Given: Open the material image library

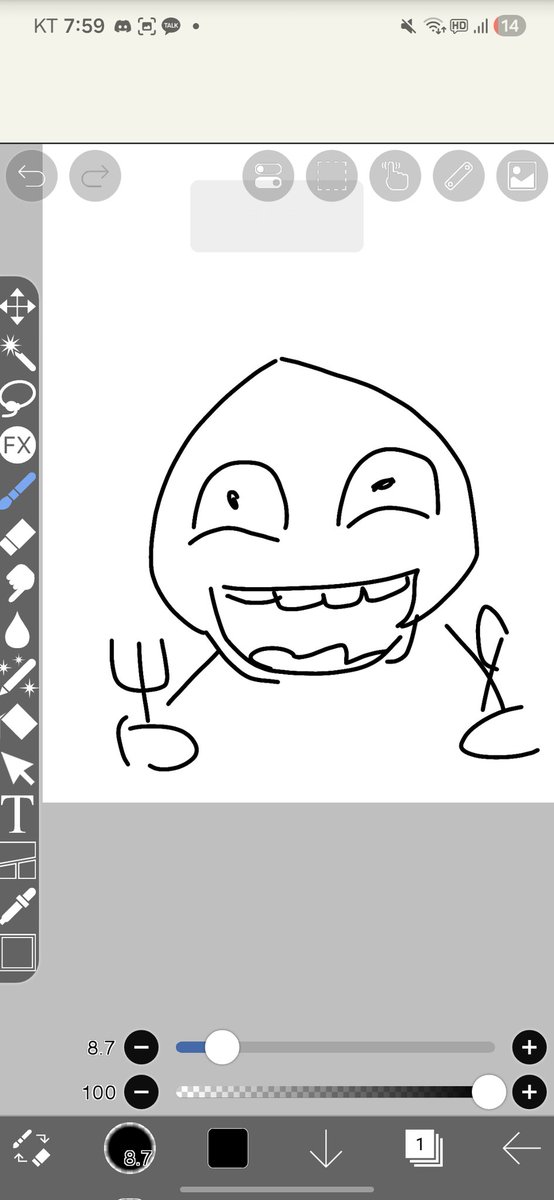Looking at the screenshot, I should point(522,176).
